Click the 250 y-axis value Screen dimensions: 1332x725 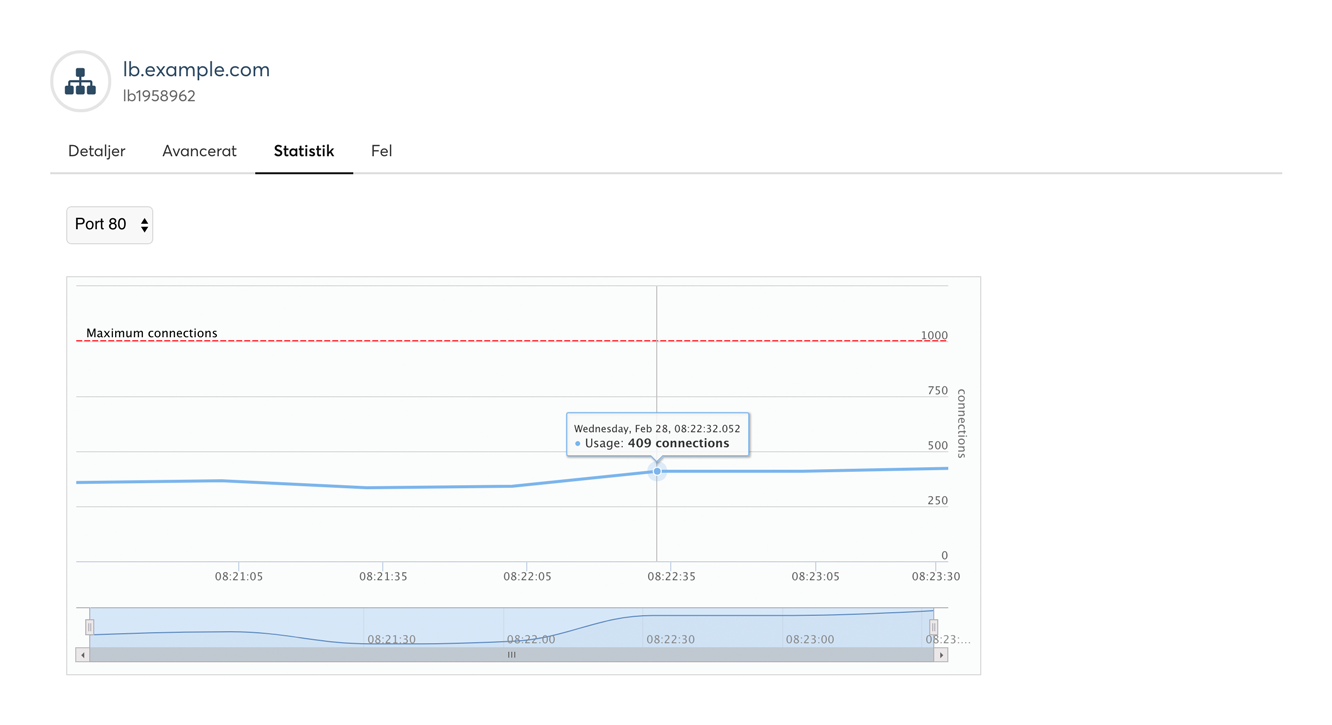[x=937, y=501]
